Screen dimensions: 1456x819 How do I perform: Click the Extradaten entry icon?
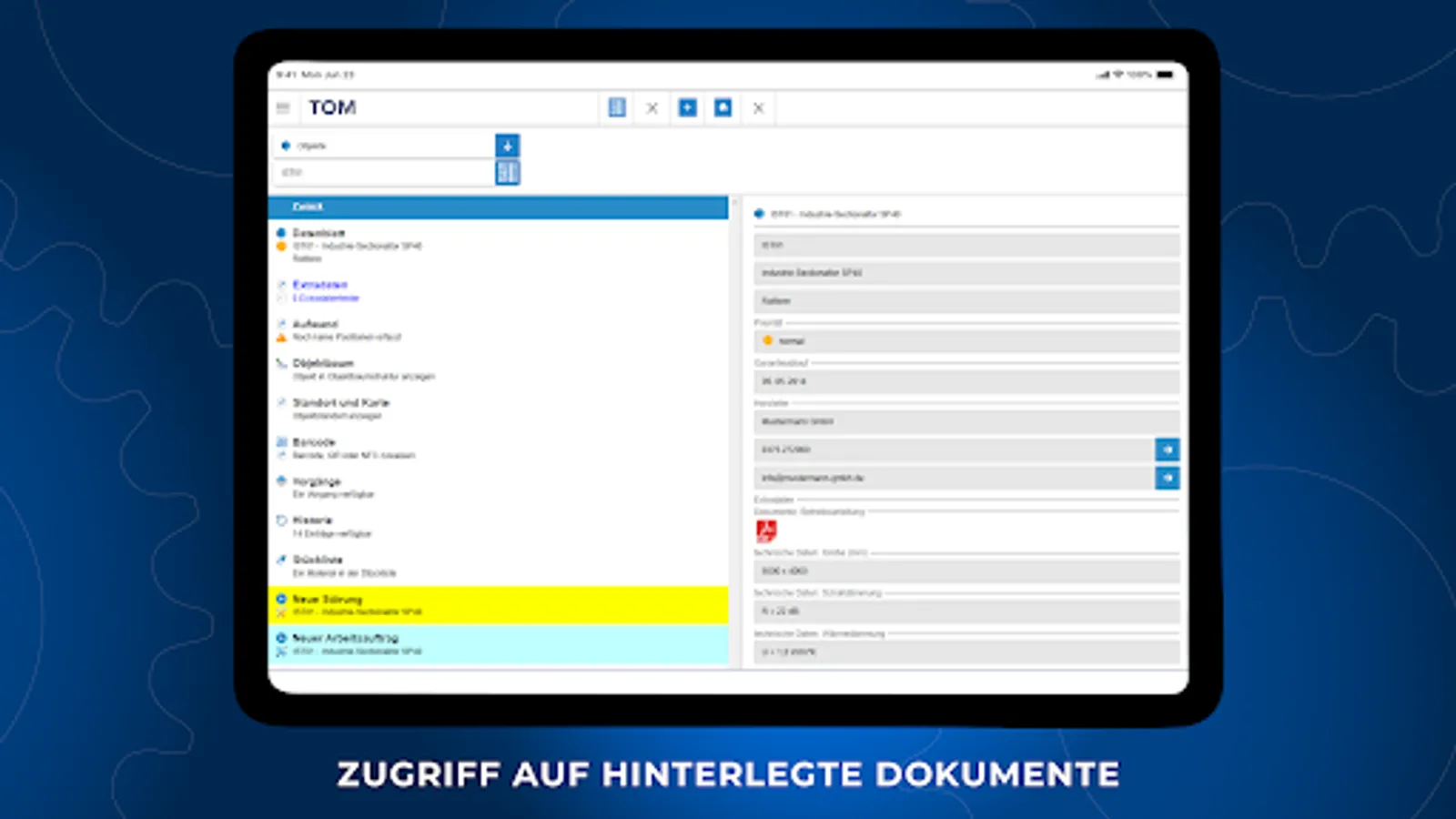281,285
